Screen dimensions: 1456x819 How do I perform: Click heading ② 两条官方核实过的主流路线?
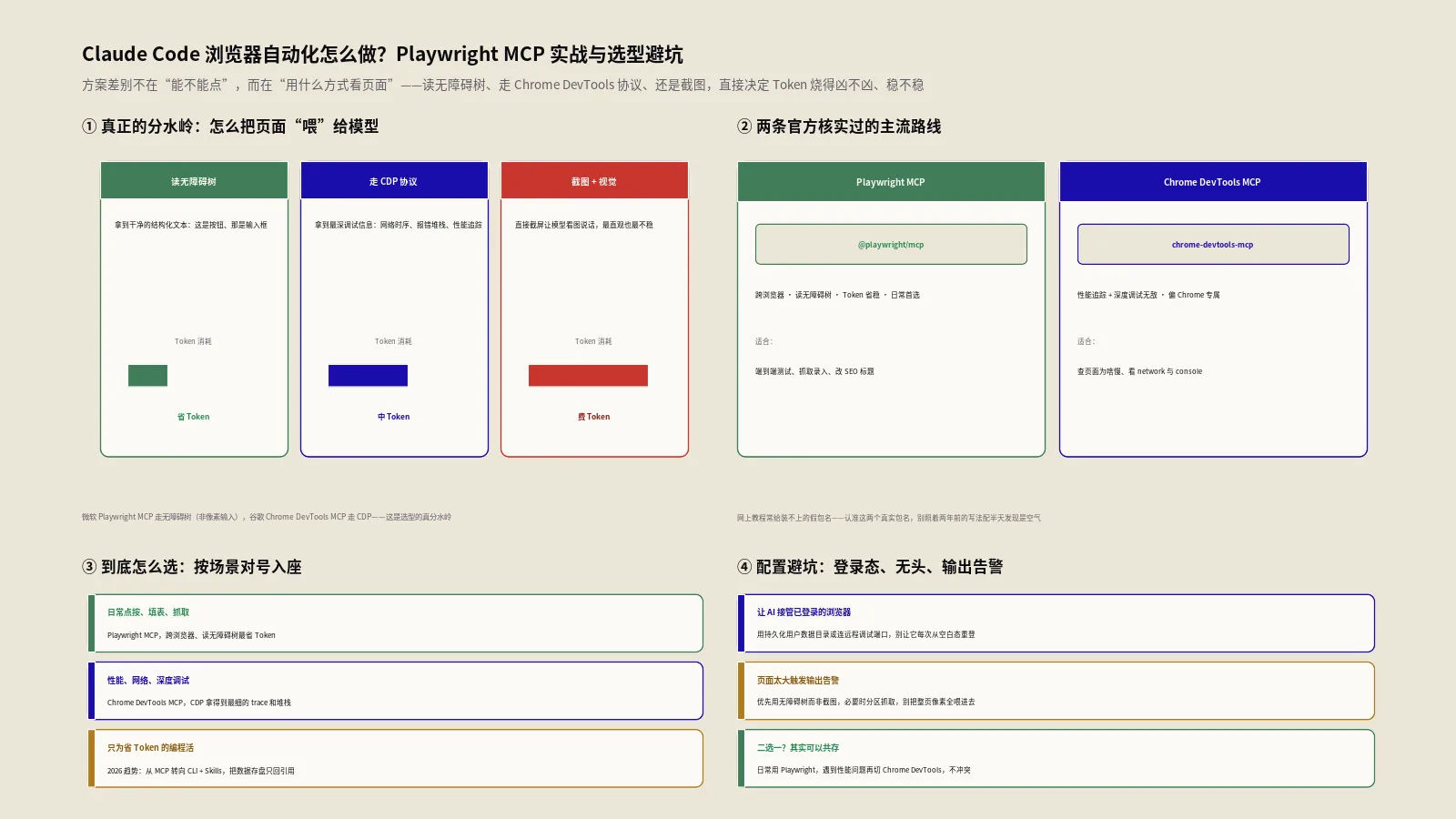839,126
